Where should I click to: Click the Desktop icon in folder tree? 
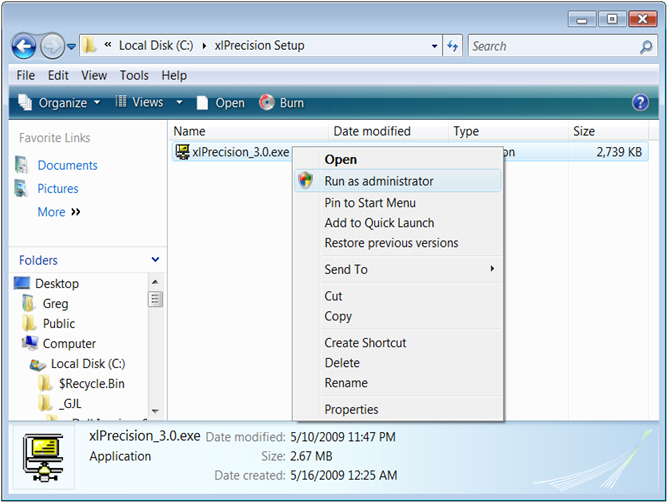[22, 283]
